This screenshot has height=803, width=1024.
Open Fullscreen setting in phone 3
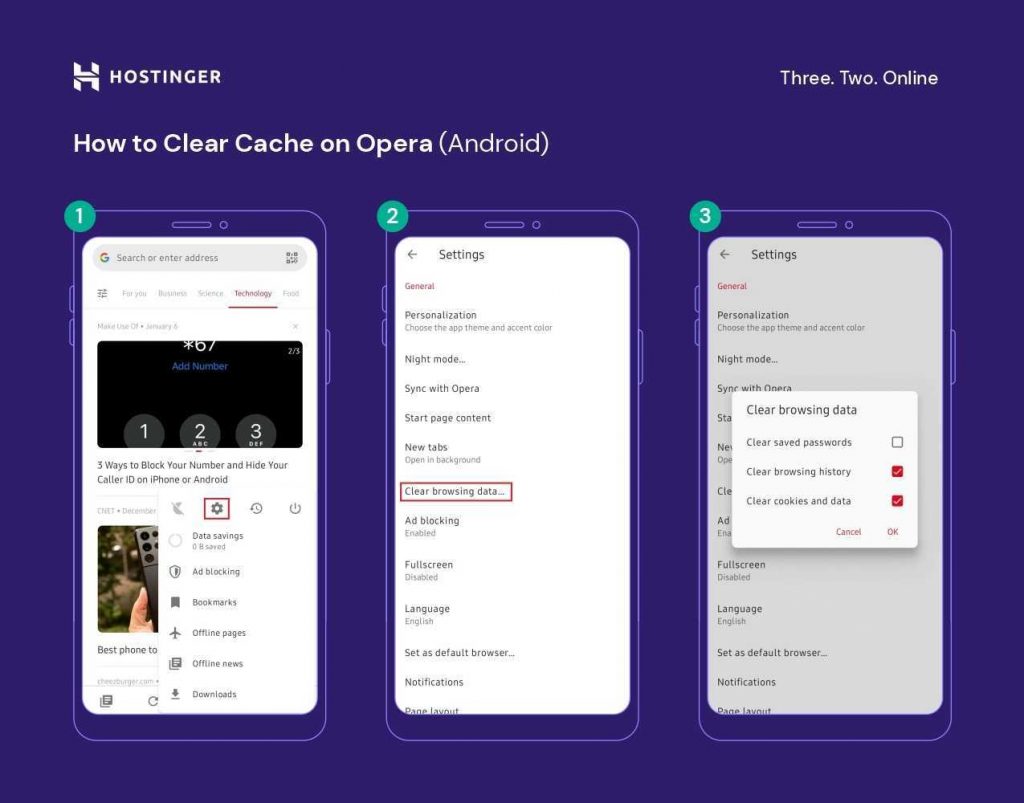[741, 571]
